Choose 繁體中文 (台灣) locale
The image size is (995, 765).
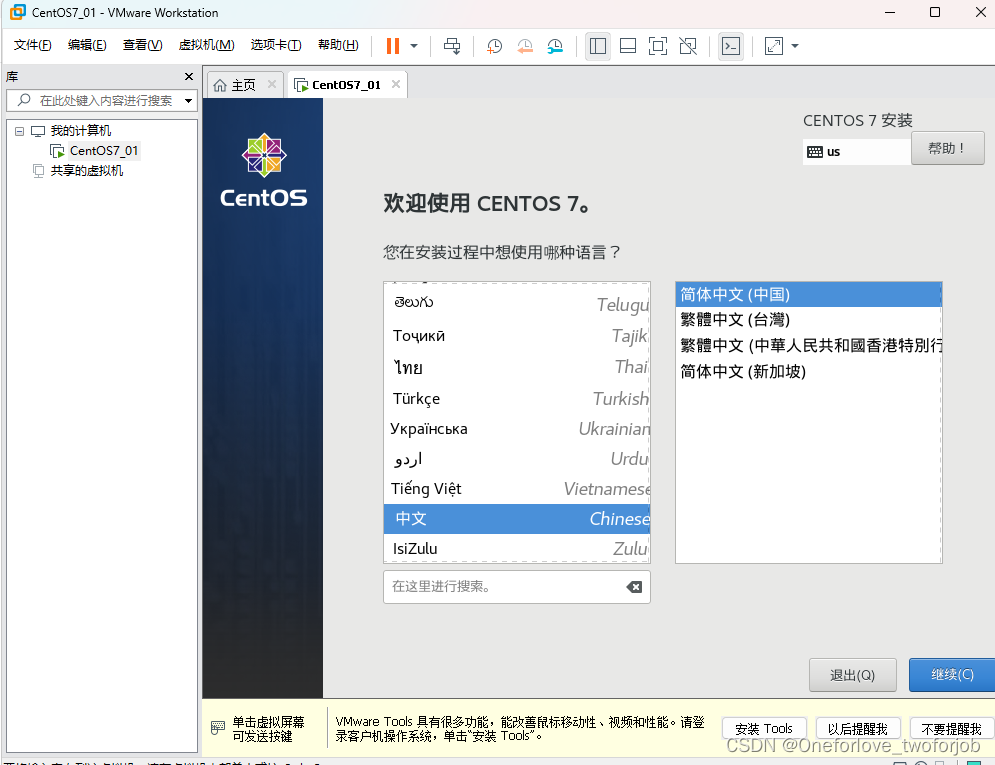(808, 320)
